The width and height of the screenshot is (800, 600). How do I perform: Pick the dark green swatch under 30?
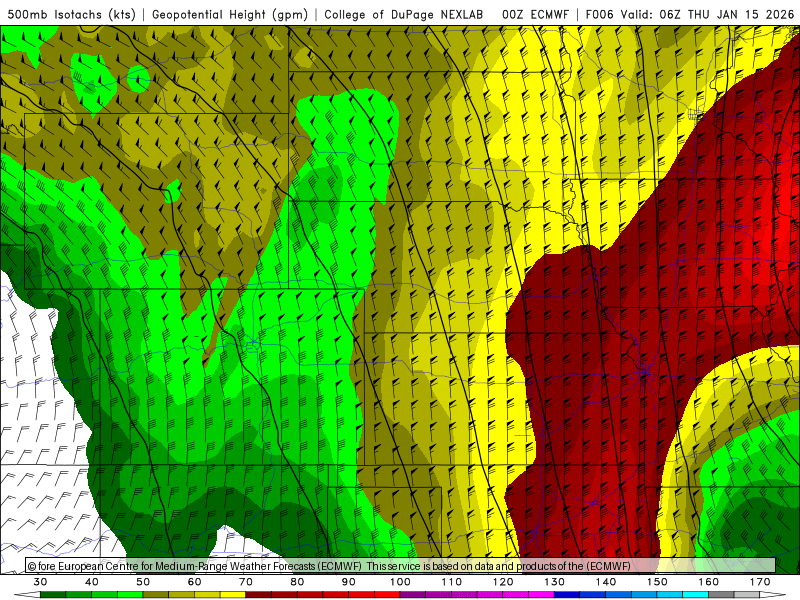point(53,595)
